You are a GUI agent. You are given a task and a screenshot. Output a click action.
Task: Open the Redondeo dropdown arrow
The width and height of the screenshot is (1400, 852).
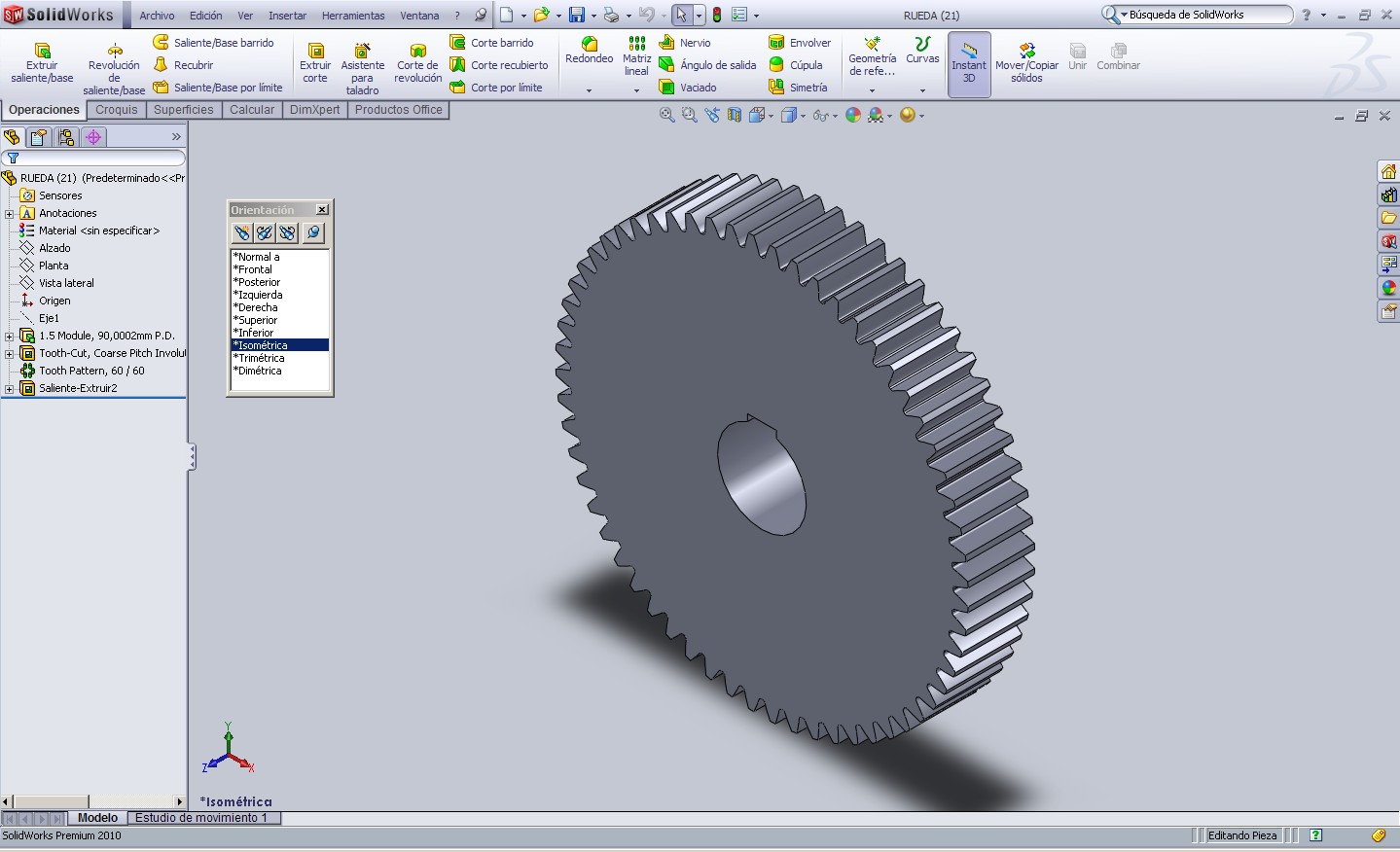pos(589,90)
